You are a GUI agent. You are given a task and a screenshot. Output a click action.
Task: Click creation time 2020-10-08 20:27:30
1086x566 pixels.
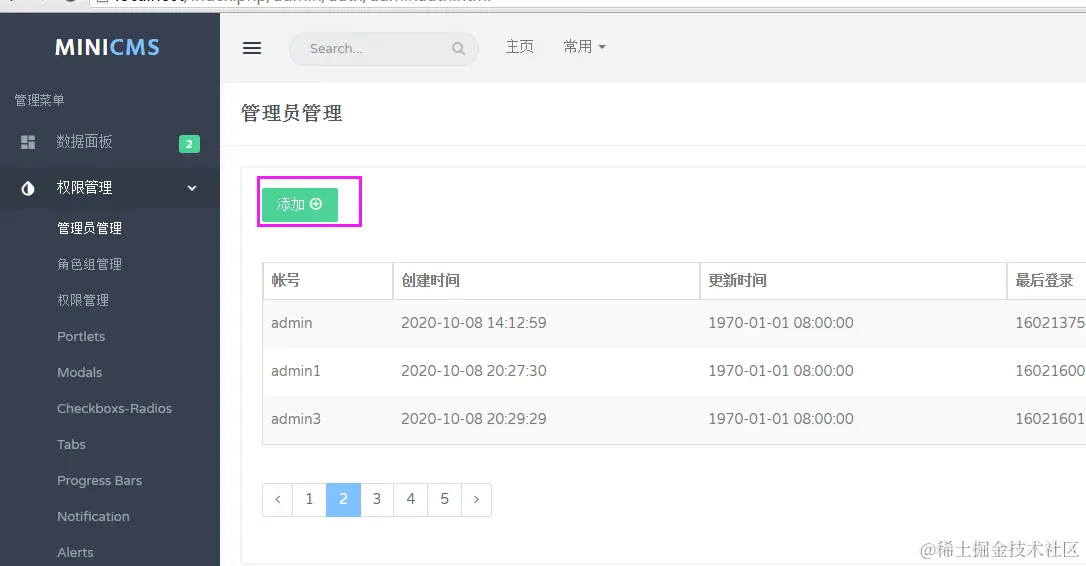(474, 371)
